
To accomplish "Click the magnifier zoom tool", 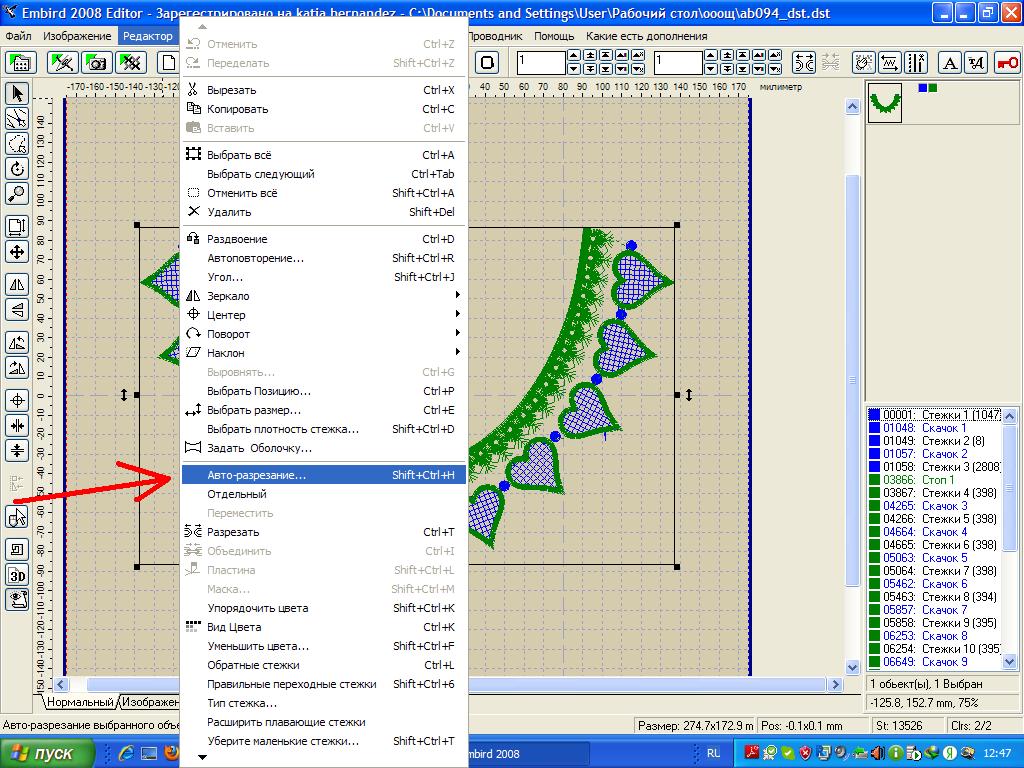I will point(17,194).
